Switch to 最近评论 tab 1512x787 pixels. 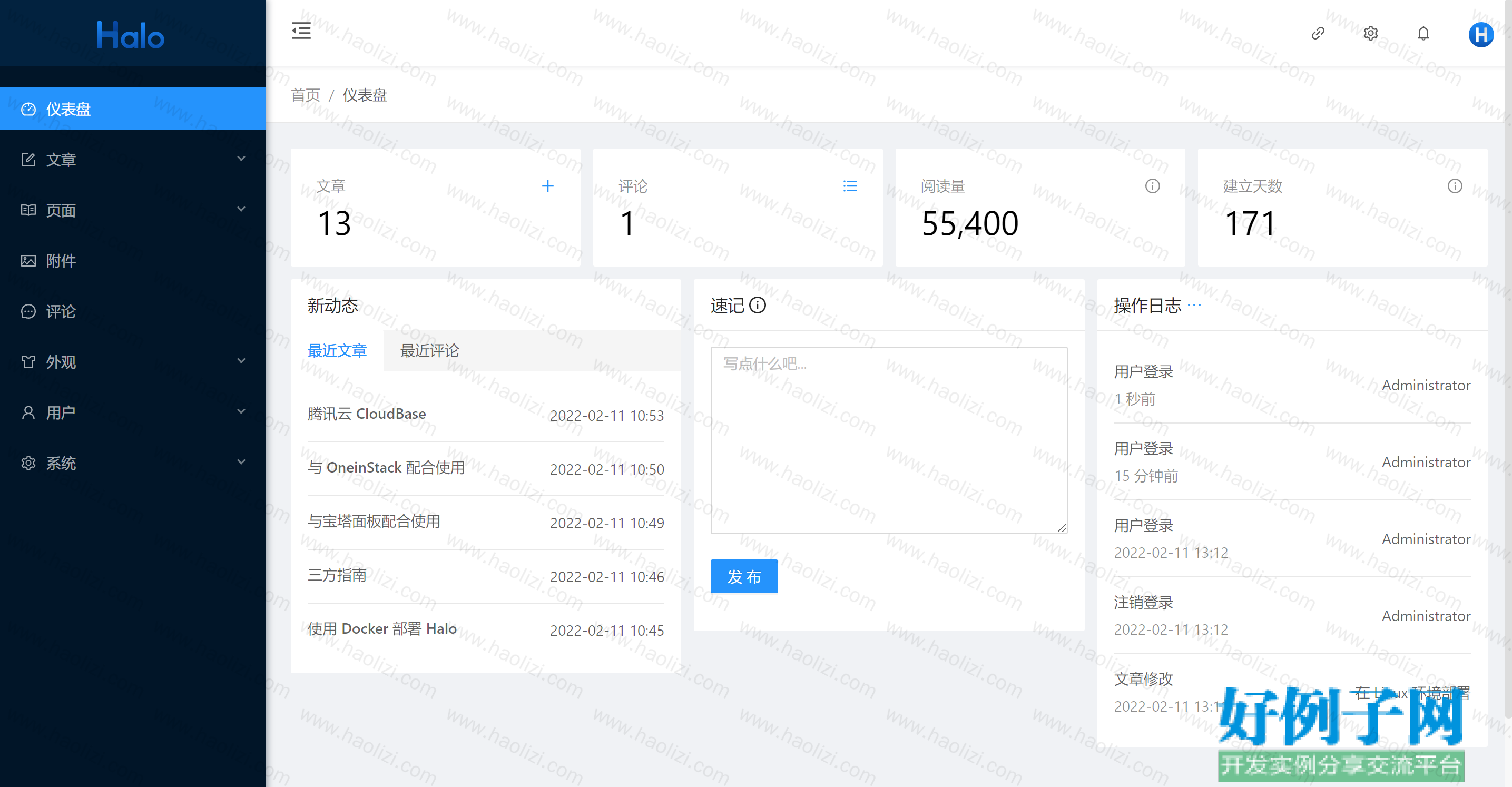click(x=429, y=350)
